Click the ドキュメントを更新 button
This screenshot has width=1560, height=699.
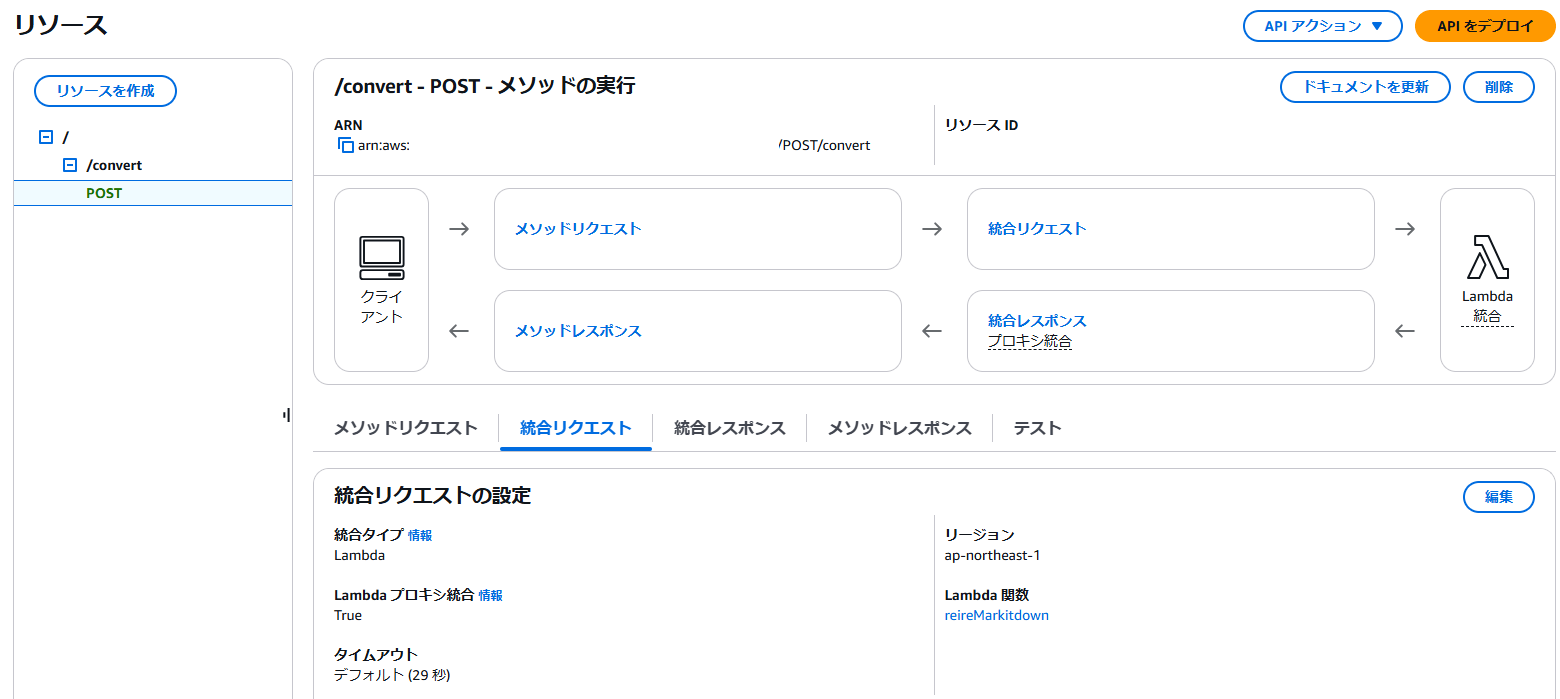click(x=1365, y=87)
